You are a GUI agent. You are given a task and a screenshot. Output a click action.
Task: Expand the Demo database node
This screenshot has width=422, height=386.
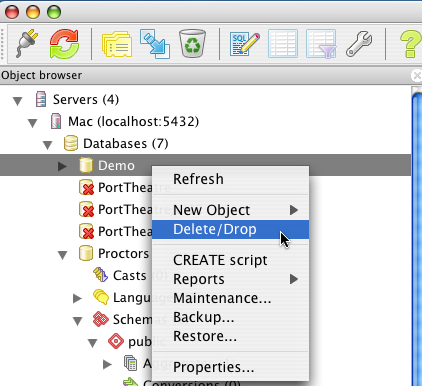(62, 166)
